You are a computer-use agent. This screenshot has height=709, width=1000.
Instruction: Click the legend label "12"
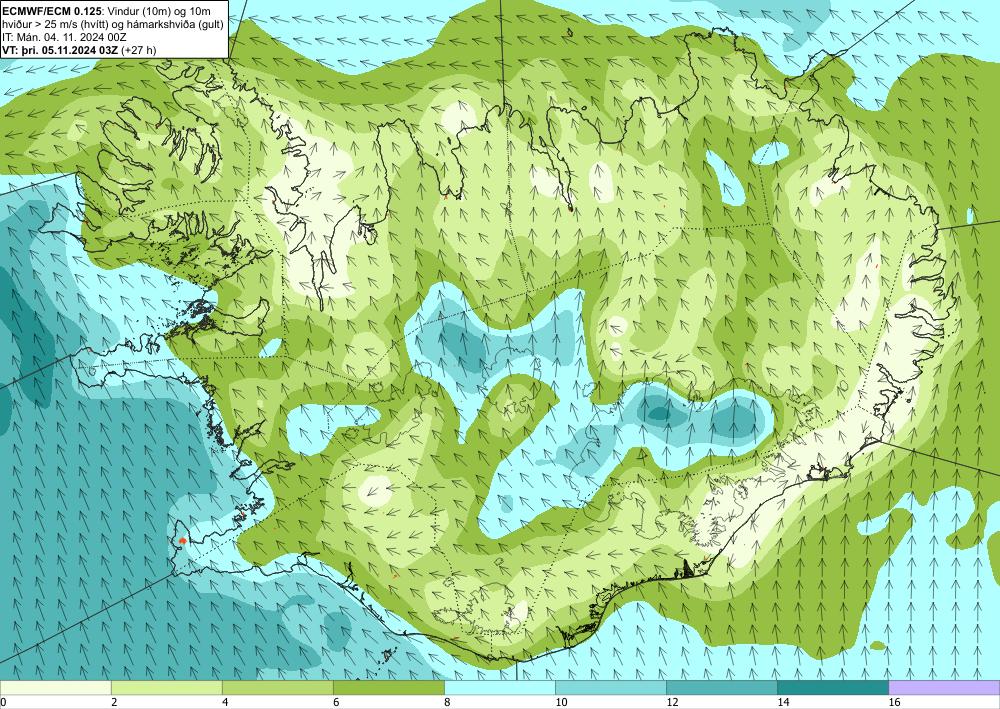click(671, 702)
